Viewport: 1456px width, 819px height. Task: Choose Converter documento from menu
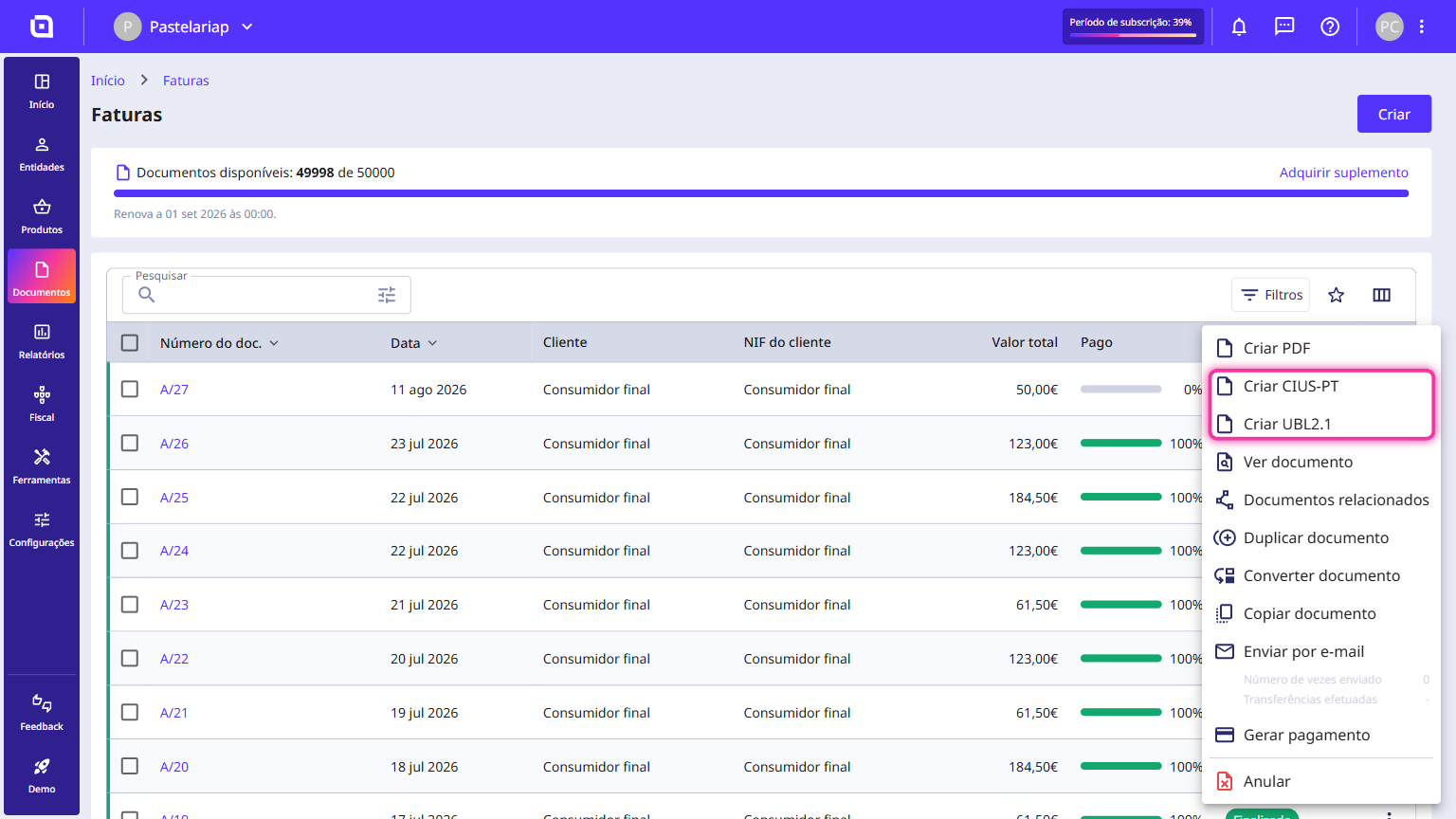[1321, 575]
